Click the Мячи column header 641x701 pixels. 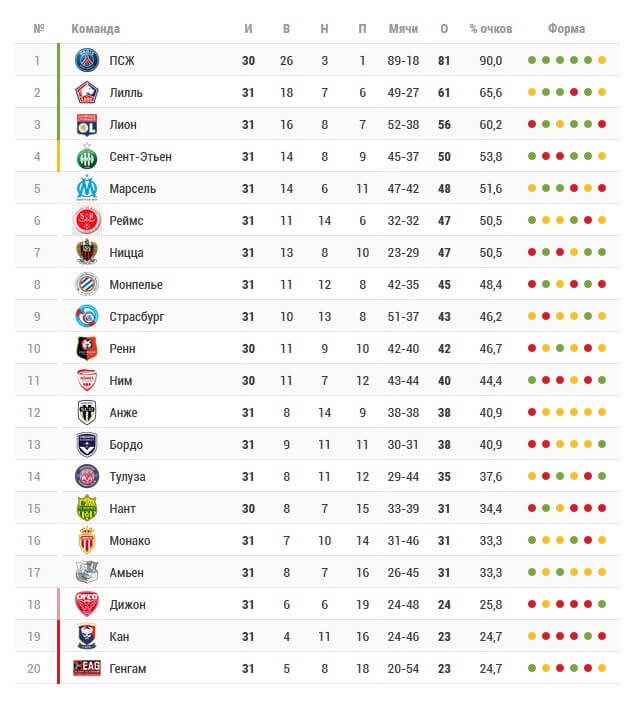403,29
